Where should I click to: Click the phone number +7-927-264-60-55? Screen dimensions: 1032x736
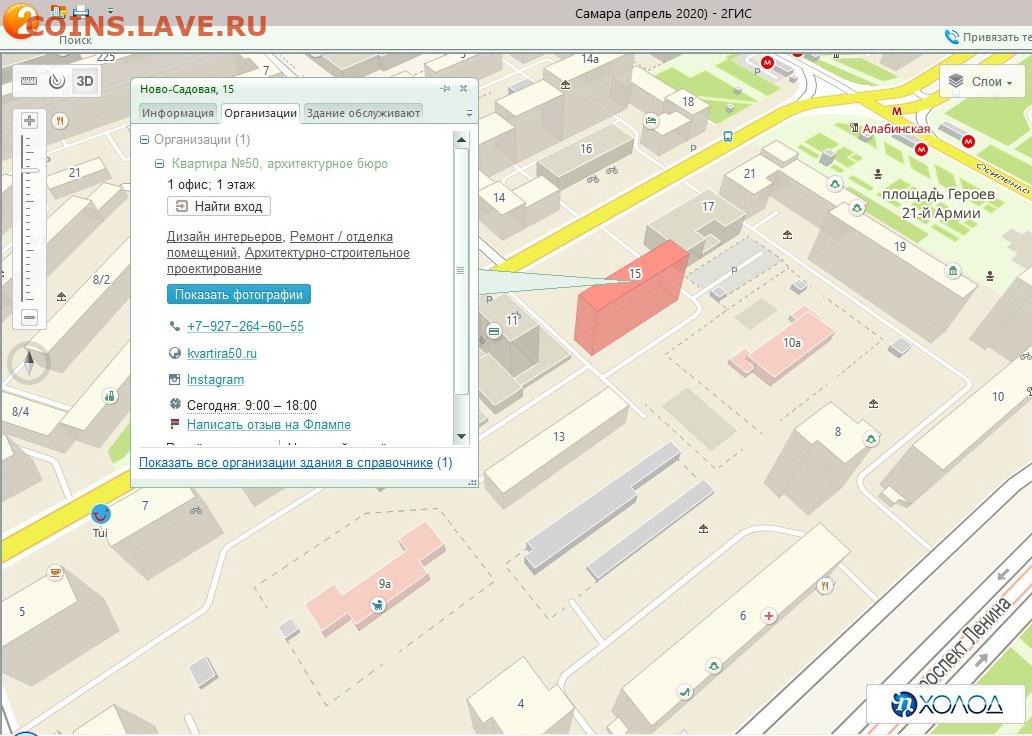[x=245, y=326]
